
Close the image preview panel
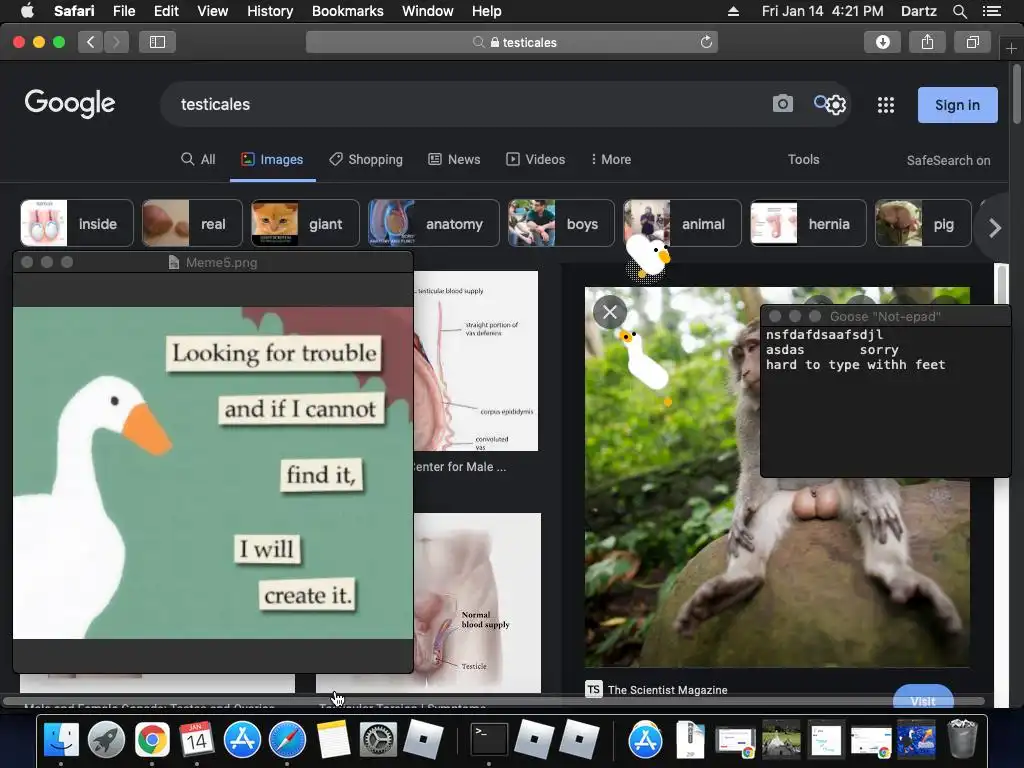pos(610,312)
